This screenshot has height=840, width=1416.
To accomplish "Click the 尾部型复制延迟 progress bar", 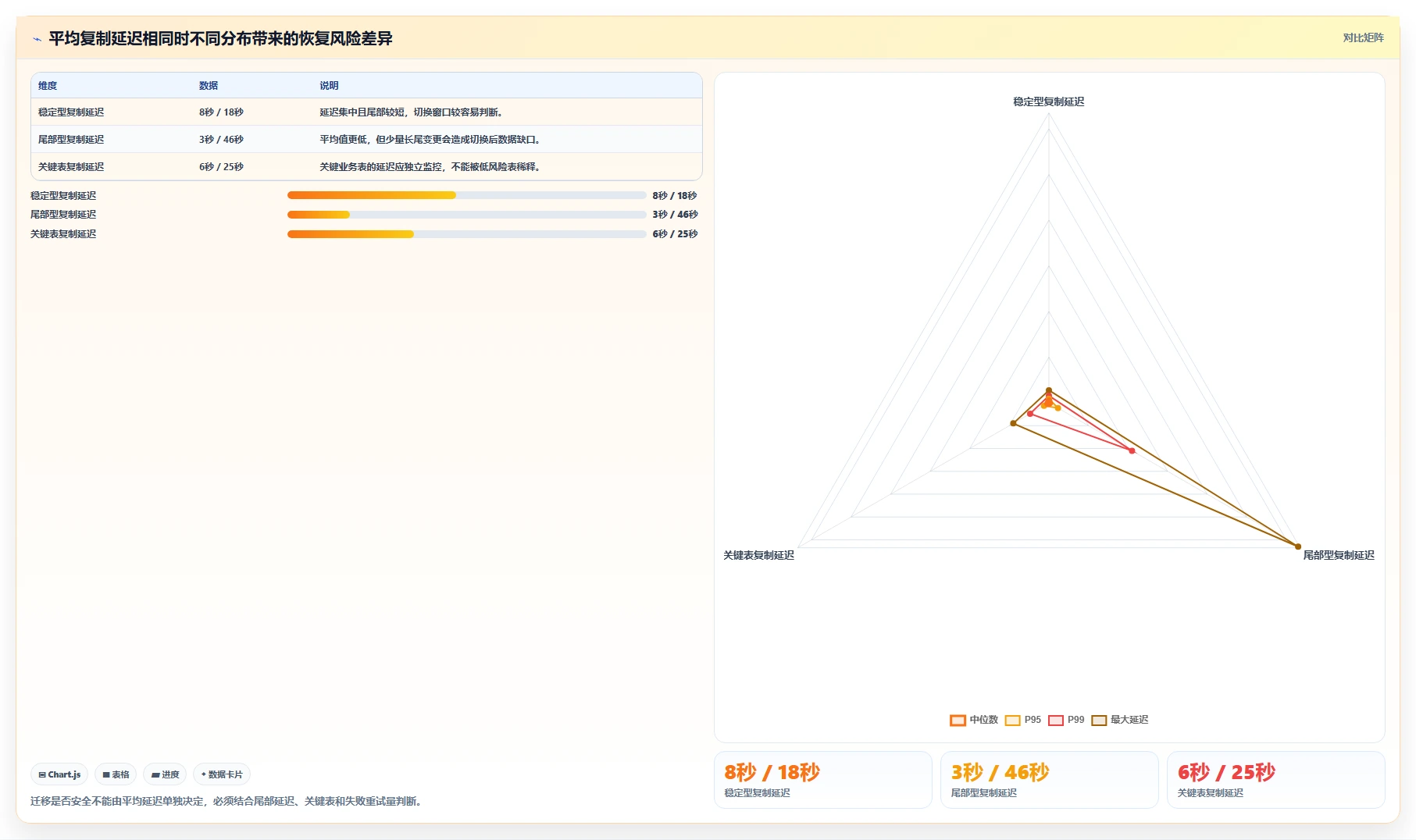I will 467,215.
